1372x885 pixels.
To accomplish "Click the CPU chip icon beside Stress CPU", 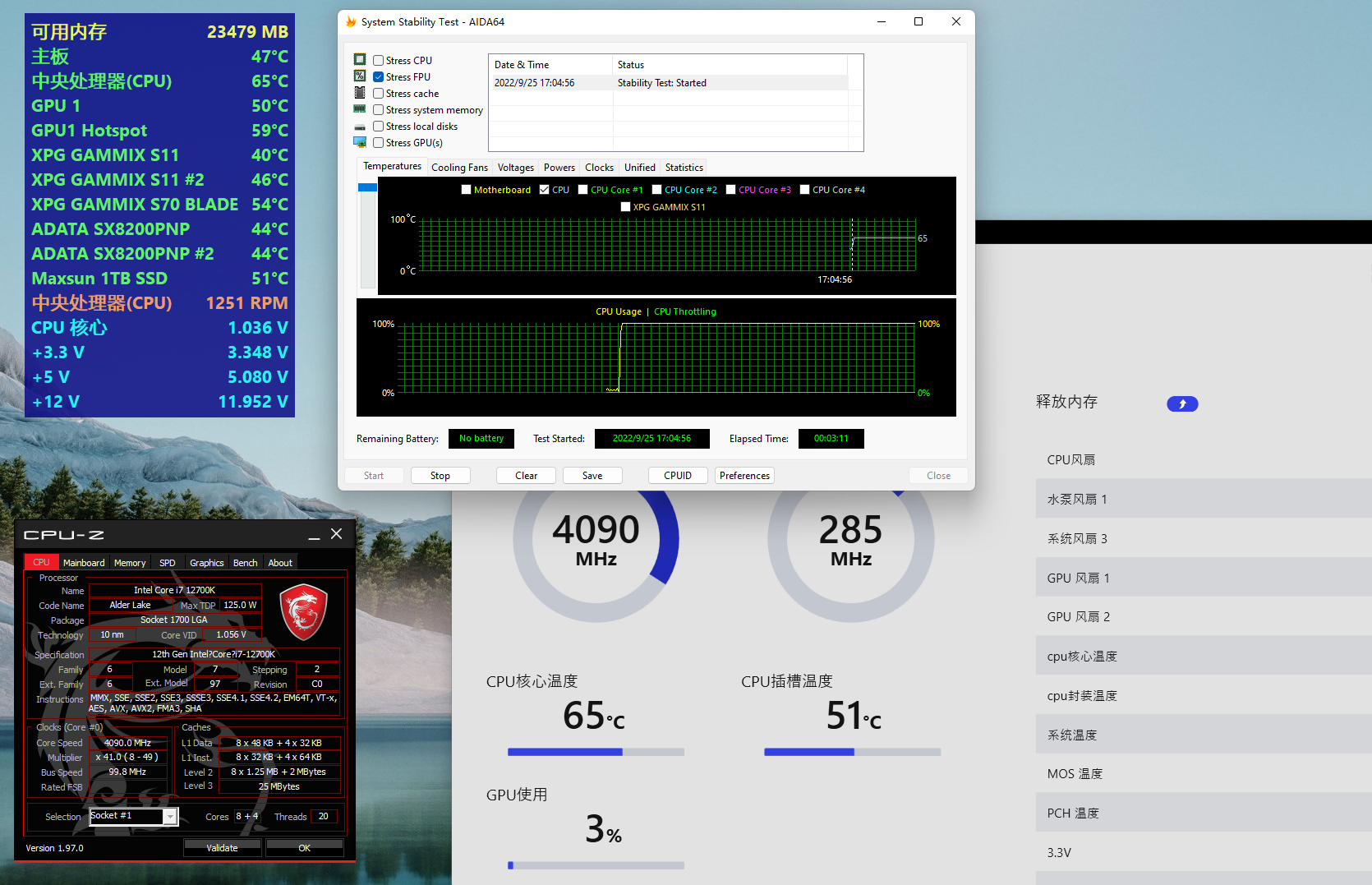I will point(360,59).
